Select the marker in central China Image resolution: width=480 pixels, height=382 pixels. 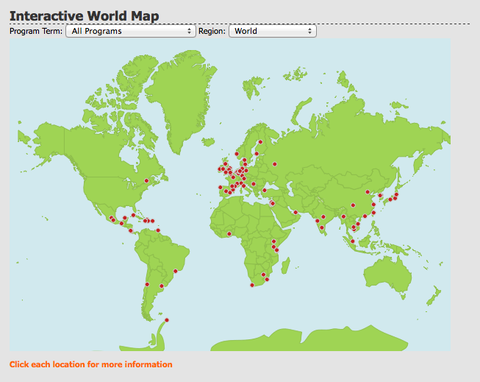353,205
